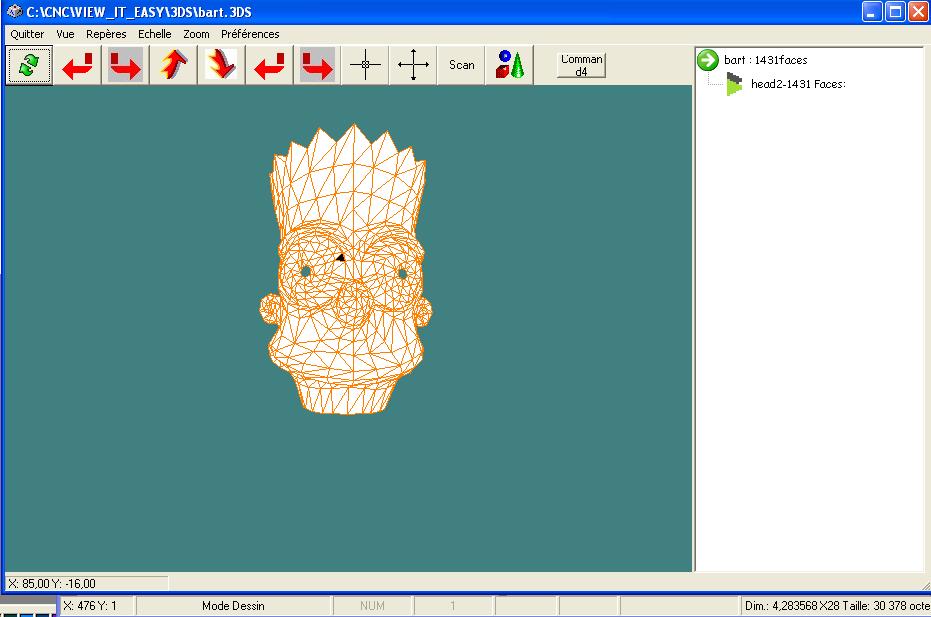The width and height of the screenshot is (931, 617).
Task: Click the 'X: 85,00 Y: -16,00' coordinate readout
Action: [x=87, y=583]
